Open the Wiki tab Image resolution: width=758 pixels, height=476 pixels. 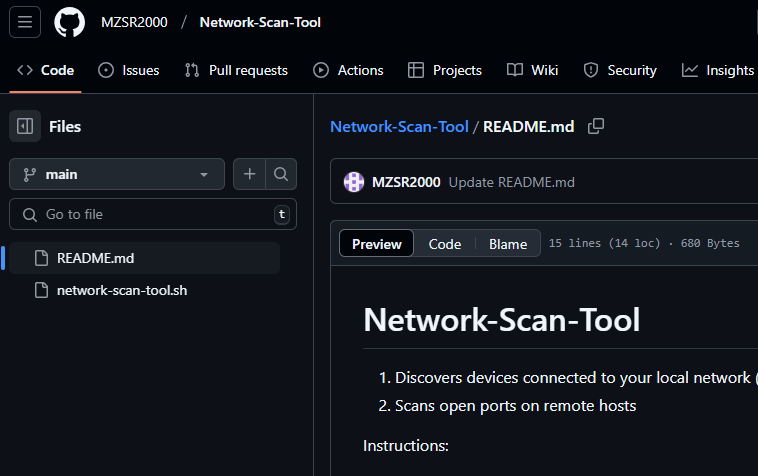(532, 70)
